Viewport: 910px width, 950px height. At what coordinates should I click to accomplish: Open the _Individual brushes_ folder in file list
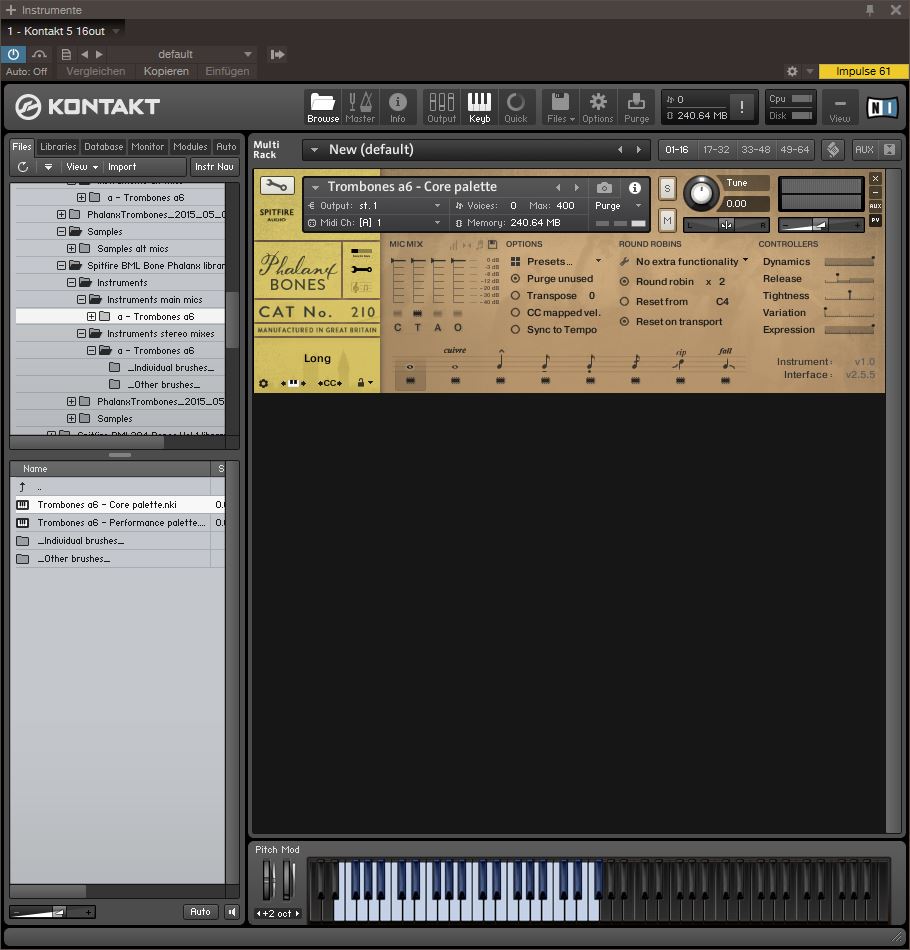tap(120, 540)
